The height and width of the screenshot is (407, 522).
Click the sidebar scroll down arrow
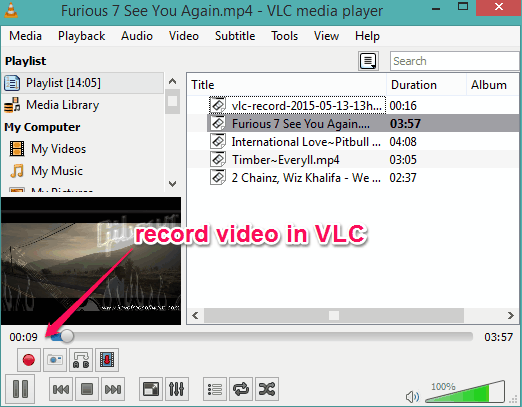[x=172, y=184]
